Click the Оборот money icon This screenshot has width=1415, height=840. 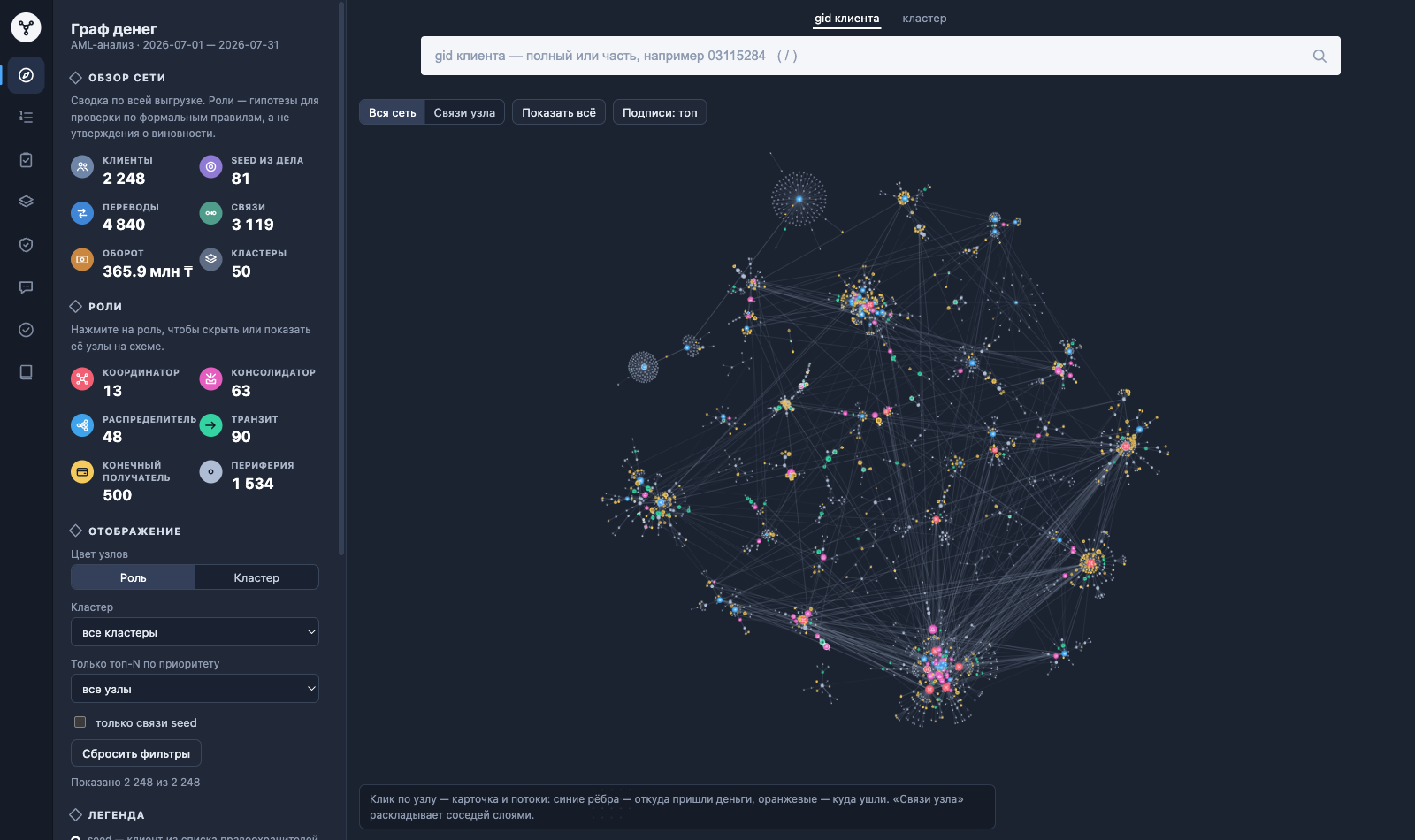click(x=82, y=259)
